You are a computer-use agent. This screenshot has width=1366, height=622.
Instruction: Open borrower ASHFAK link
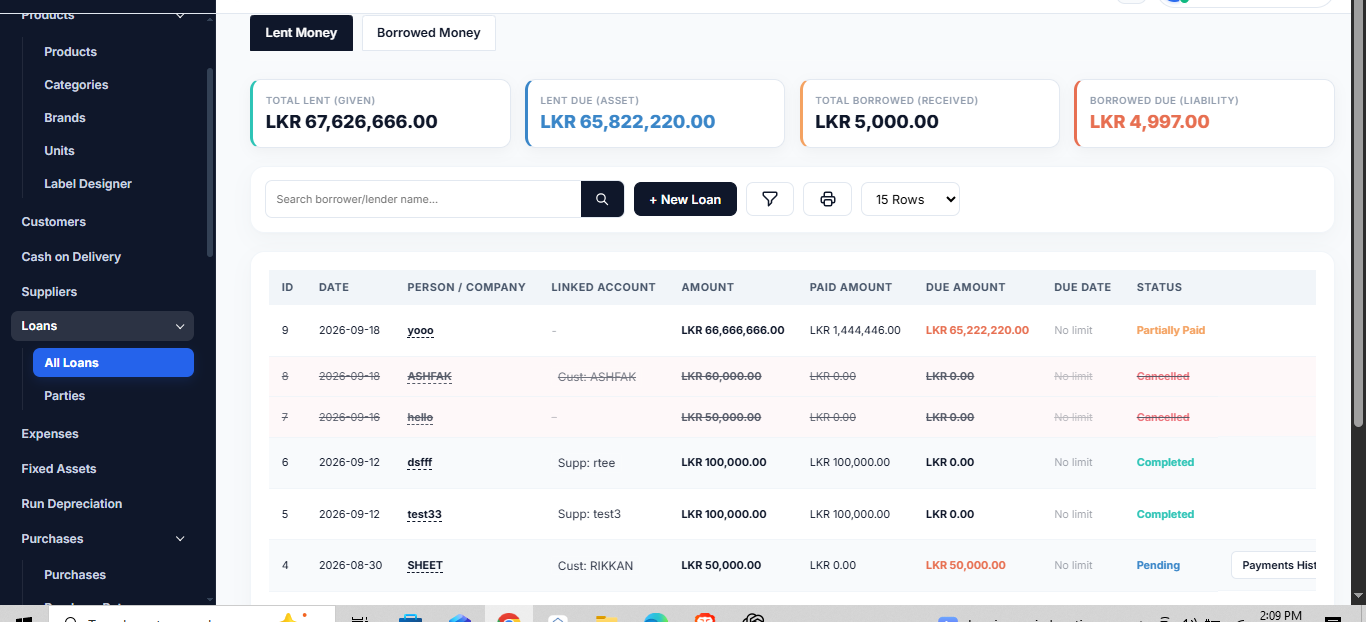[429, 377]
